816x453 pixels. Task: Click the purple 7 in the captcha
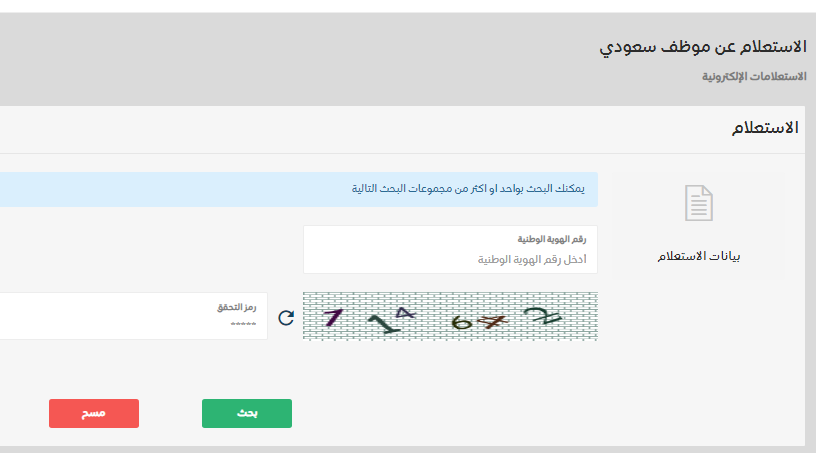(x=334, y=317)
